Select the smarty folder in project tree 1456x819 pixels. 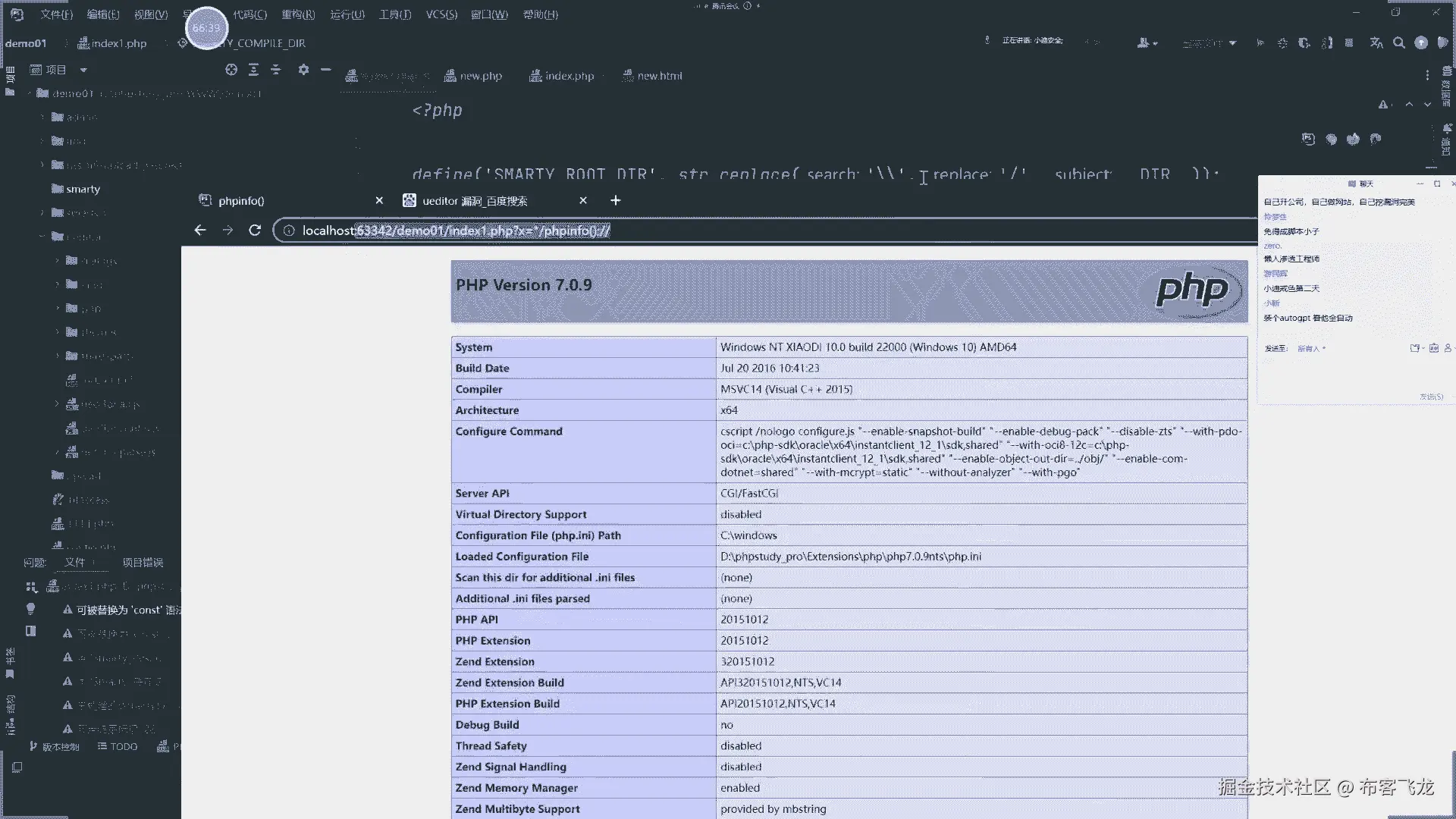83,189
